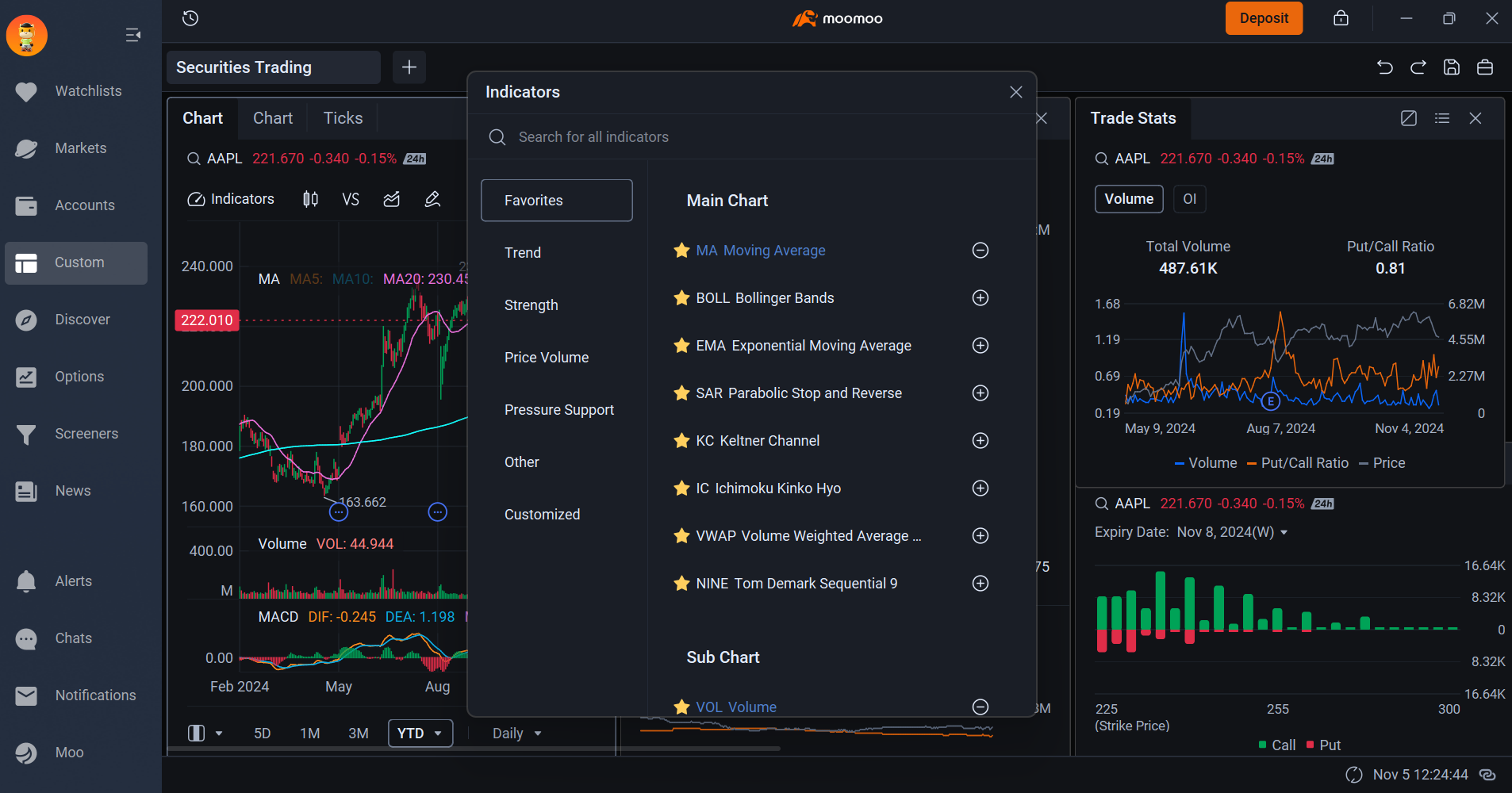Undo the last layout change
This screenshot has height=793, width=1512.
tap(1385, 67)
